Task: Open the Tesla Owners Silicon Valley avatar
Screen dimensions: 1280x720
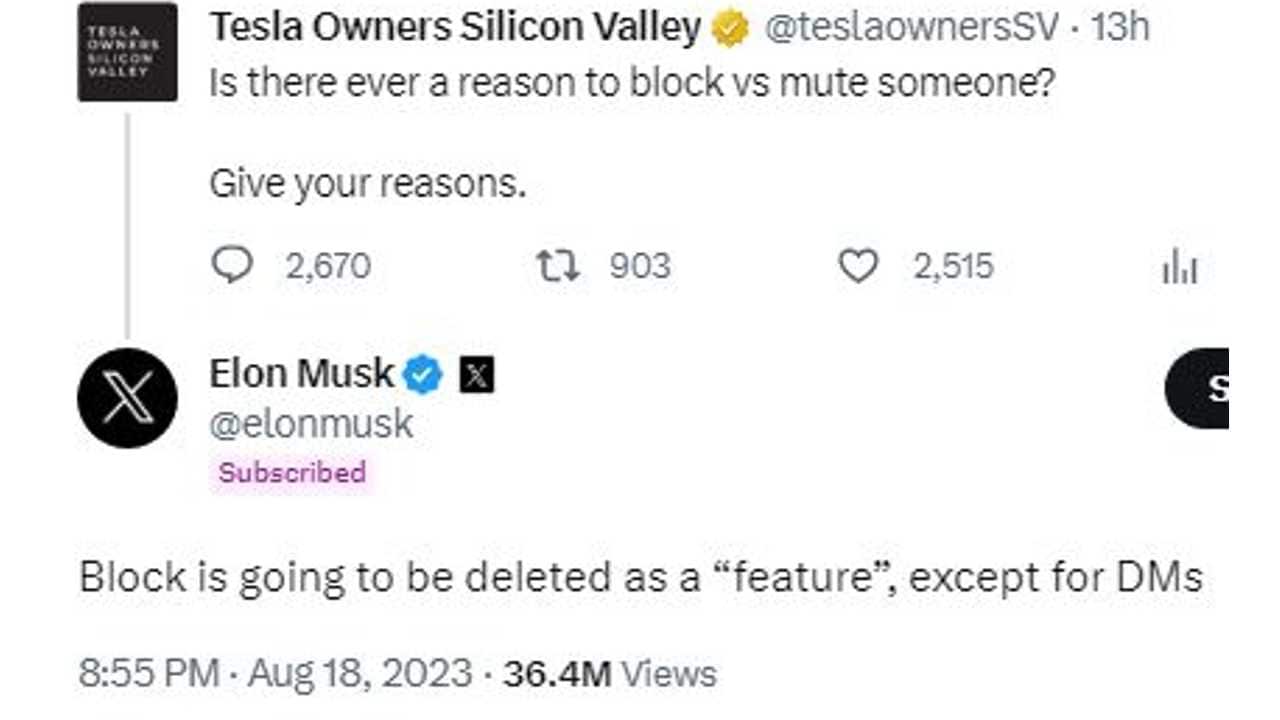Action: coord(127,51)
